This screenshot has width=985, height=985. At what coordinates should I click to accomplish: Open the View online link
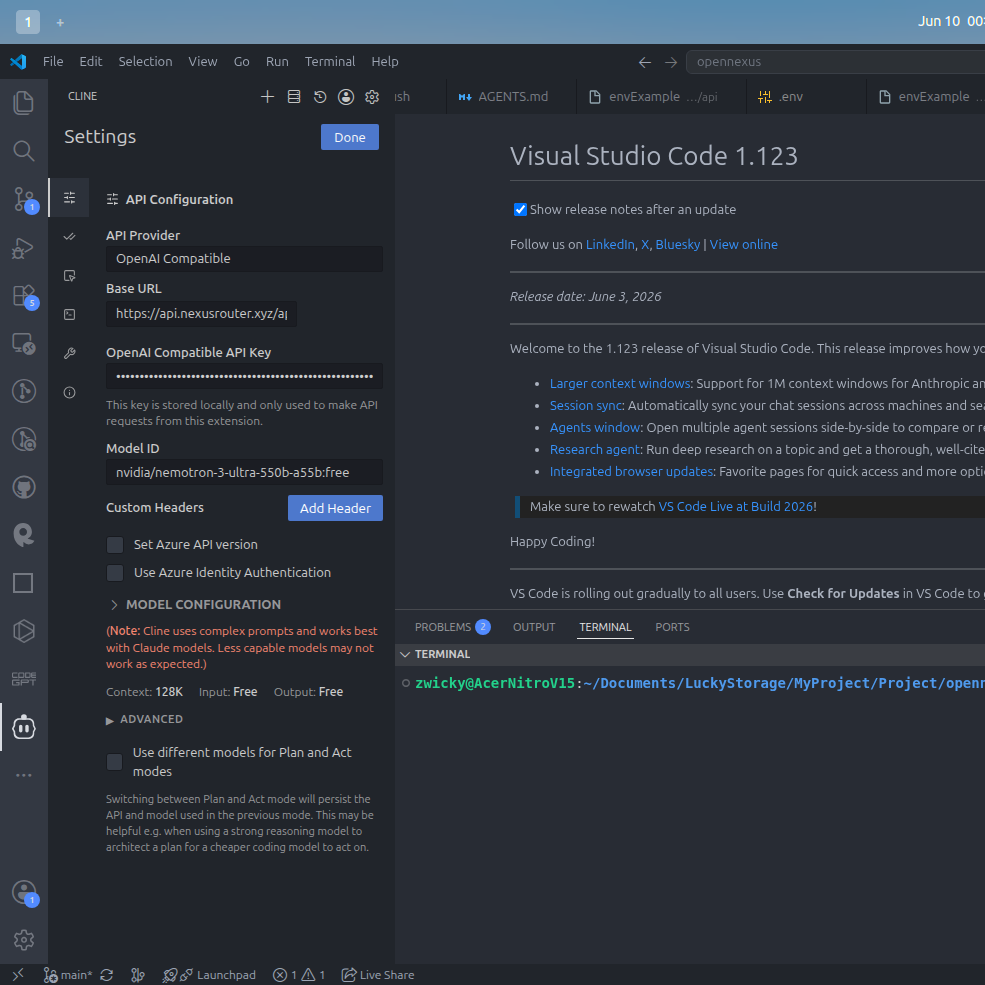click(744, 244)
